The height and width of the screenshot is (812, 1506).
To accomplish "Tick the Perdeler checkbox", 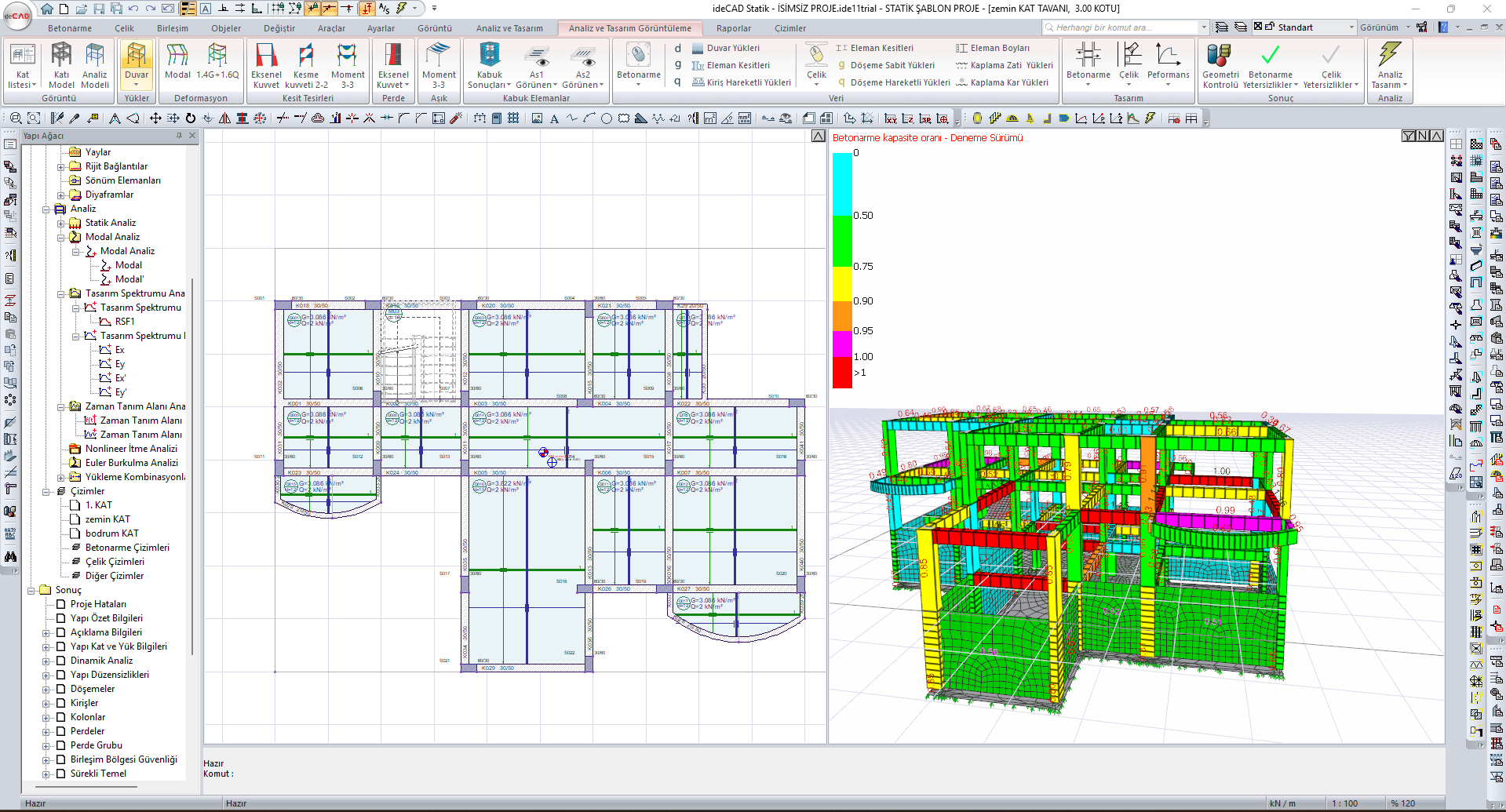I will pos(60,731).
